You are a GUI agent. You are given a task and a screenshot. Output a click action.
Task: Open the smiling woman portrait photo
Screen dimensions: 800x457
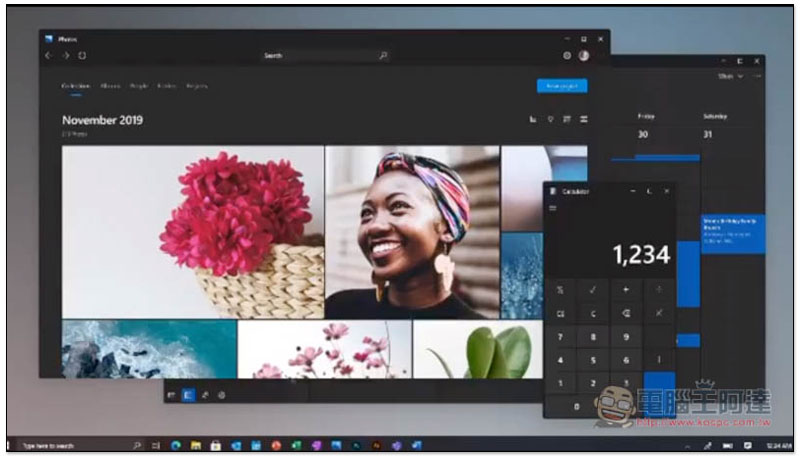(412, 231)
